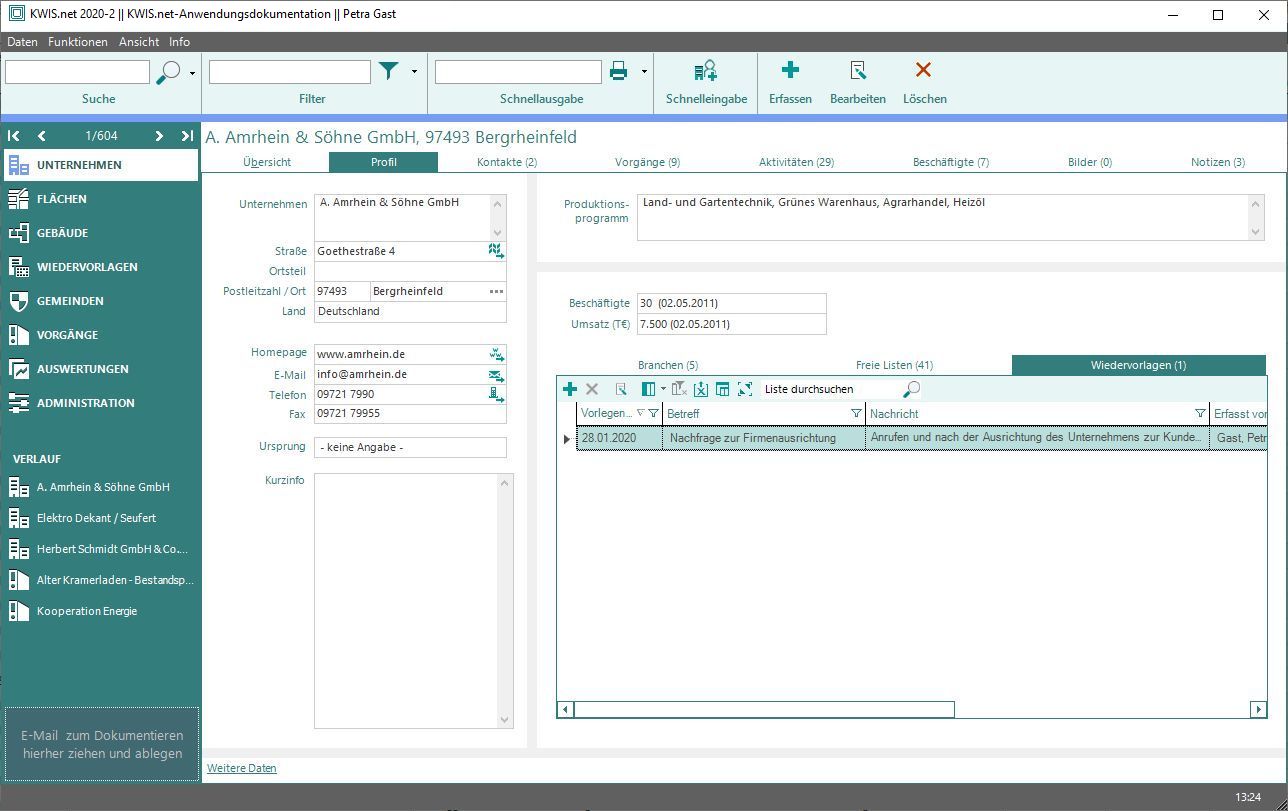
Task: Click the printer icon for Schnellausgabe
Action: tap(618, 71)
